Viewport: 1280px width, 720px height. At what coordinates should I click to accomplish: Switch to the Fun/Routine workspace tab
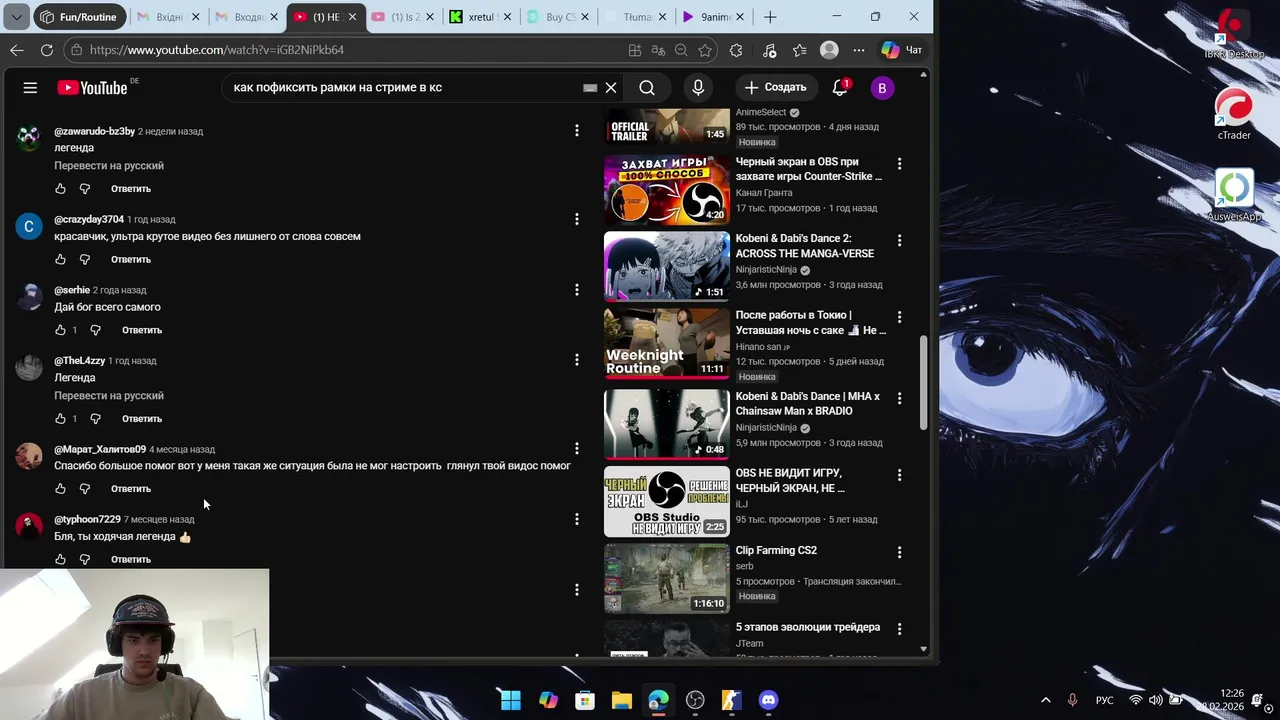pyautogui.click(x=79, y=17)
